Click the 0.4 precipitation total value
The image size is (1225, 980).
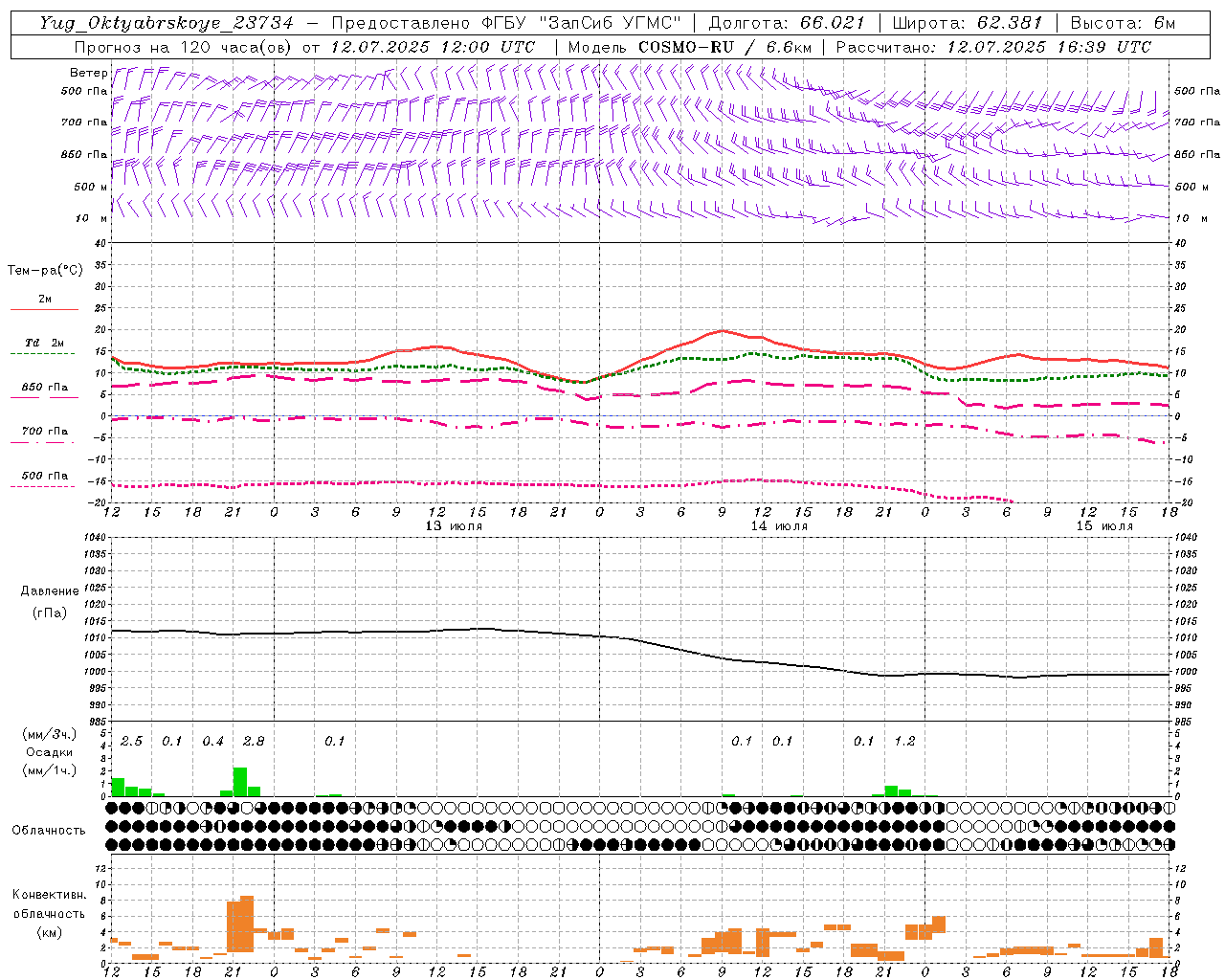click(x=212, y=741)
